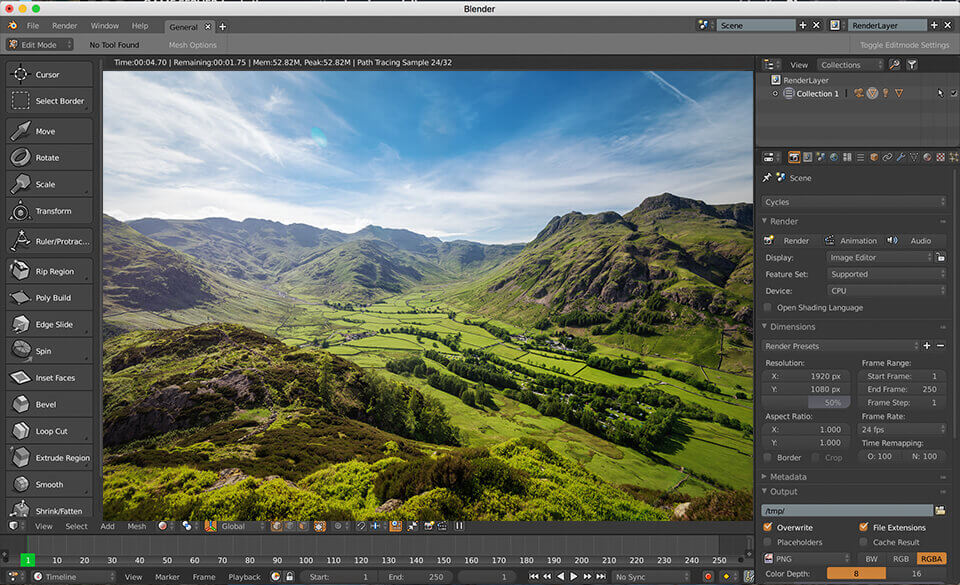The width and height of the screenshot is (960, 585).
Task: Open the Modifier properties wrench tab
Action: pyautogui.click(x=902, y=157)
